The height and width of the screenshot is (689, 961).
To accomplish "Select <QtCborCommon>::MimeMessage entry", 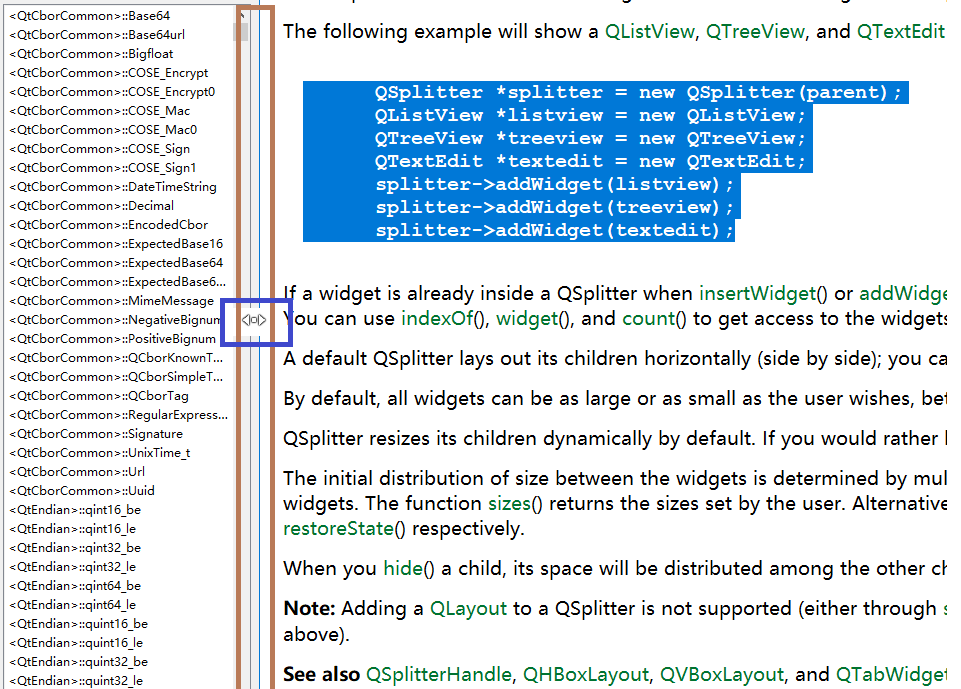I will [x=112, y=301].
